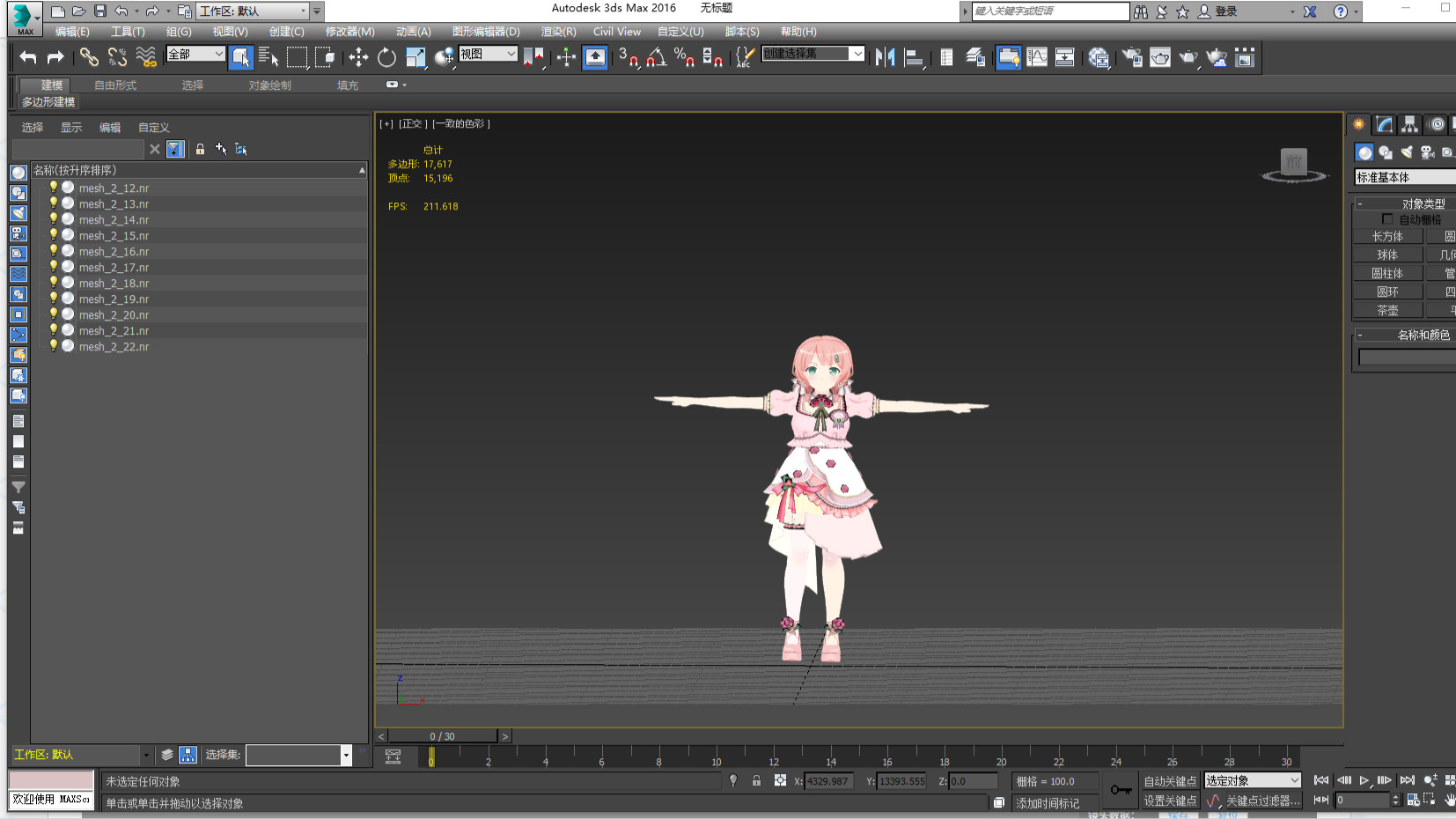The width and height of the screenshot is (1456, 819).
Task: Click the Render Setup teapot icon
Action: 1132,58
